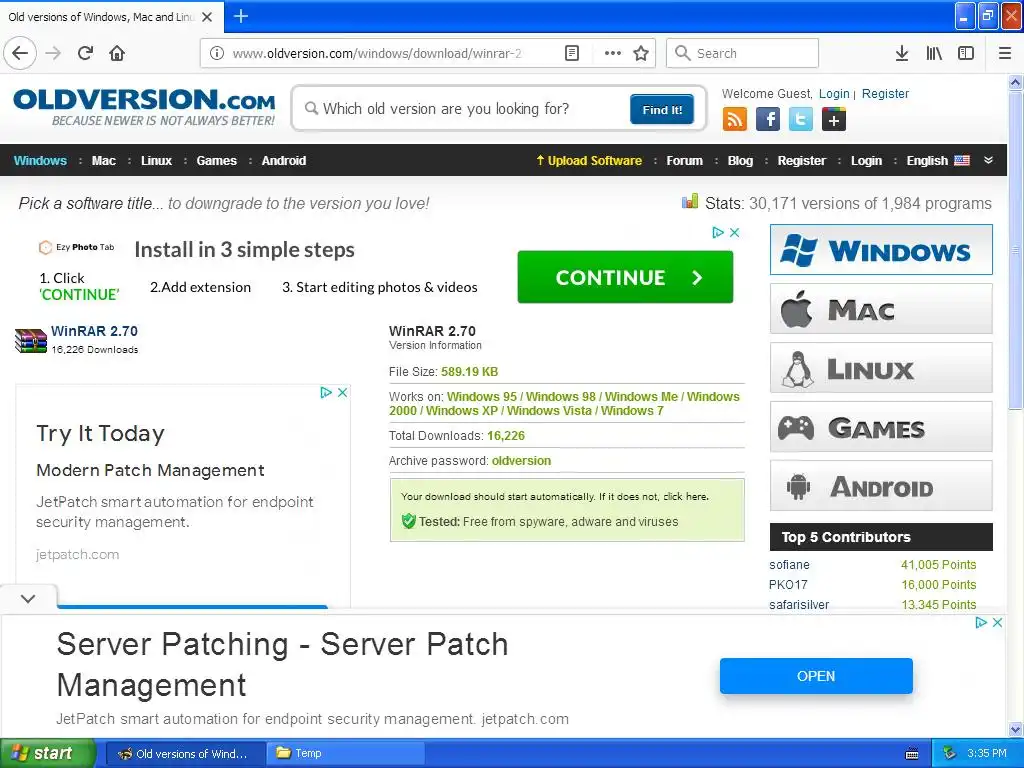Viewport: 1024px width, 768px height.
Task: Open Forum in nav bar
Action: point(684,161)
